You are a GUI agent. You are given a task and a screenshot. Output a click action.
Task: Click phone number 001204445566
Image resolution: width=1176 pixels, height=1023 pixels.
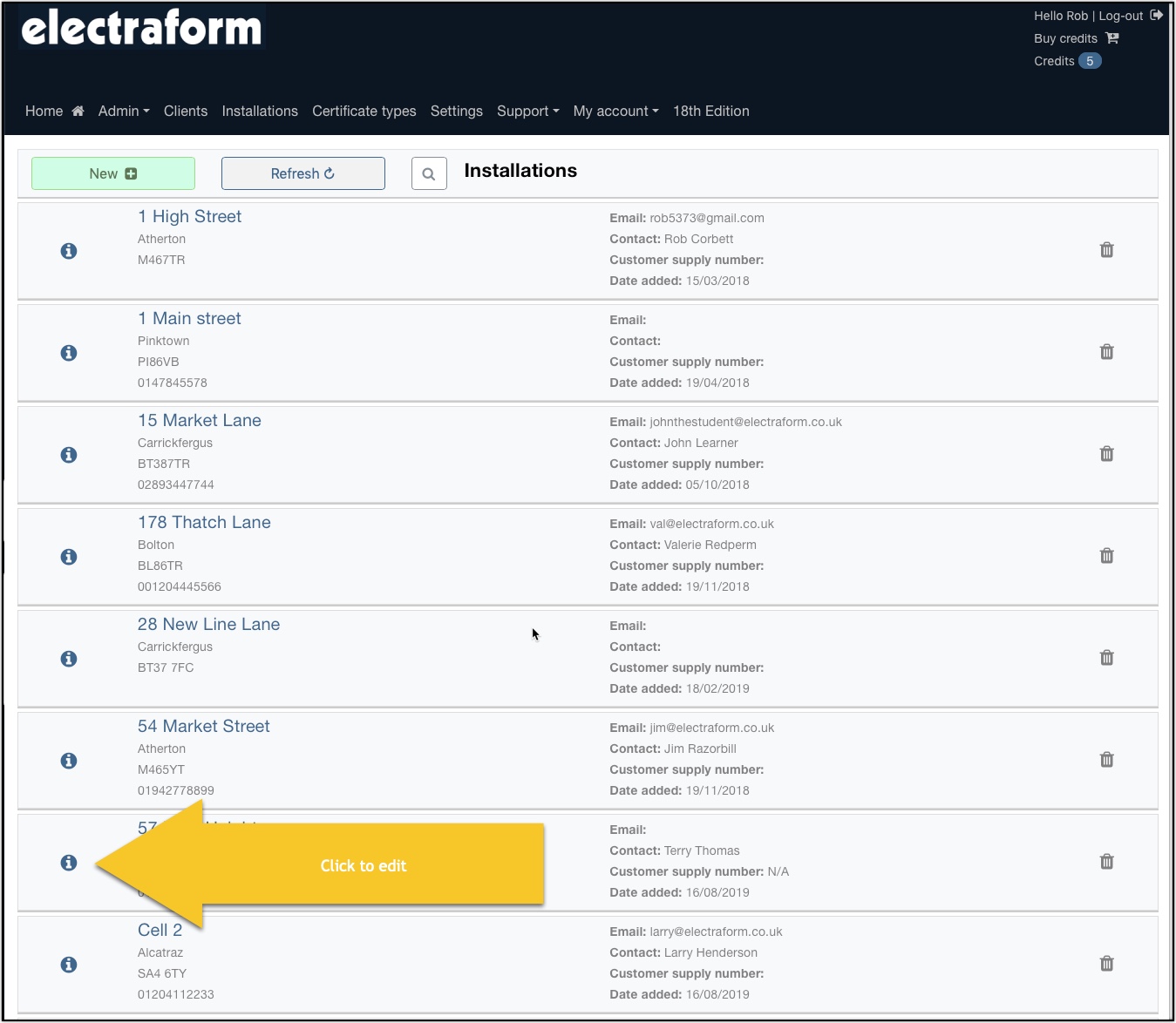pyautogui.click(x=180, y=586)
